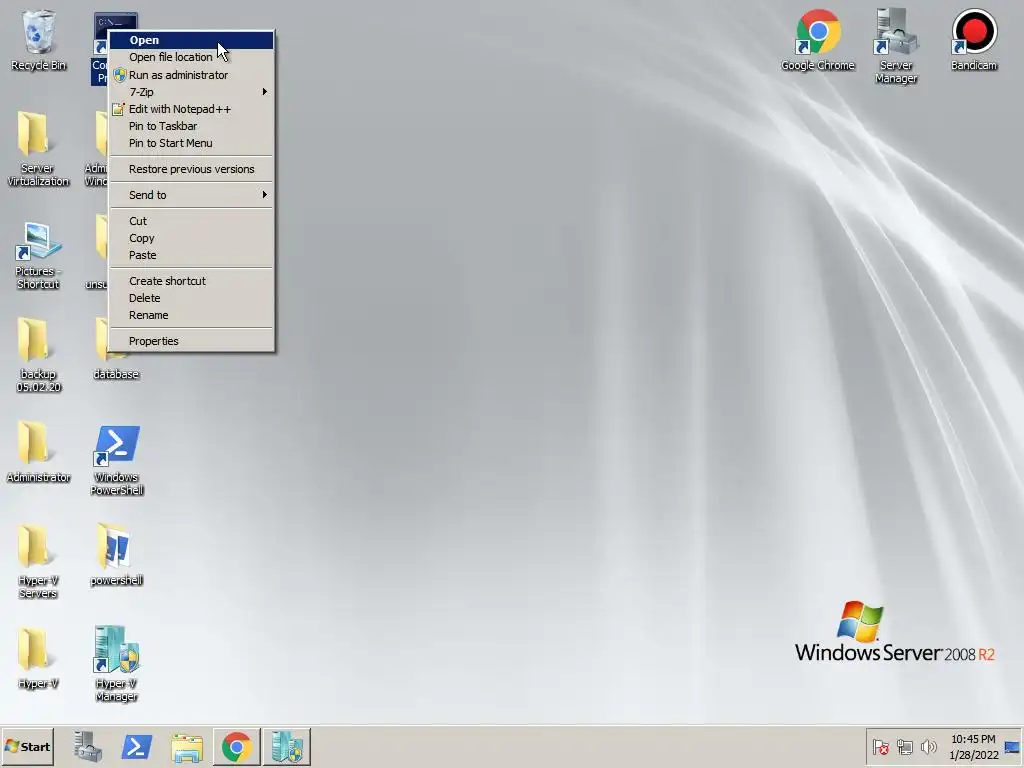
Task: Choose Create shortcut
Action: [191, 281]
